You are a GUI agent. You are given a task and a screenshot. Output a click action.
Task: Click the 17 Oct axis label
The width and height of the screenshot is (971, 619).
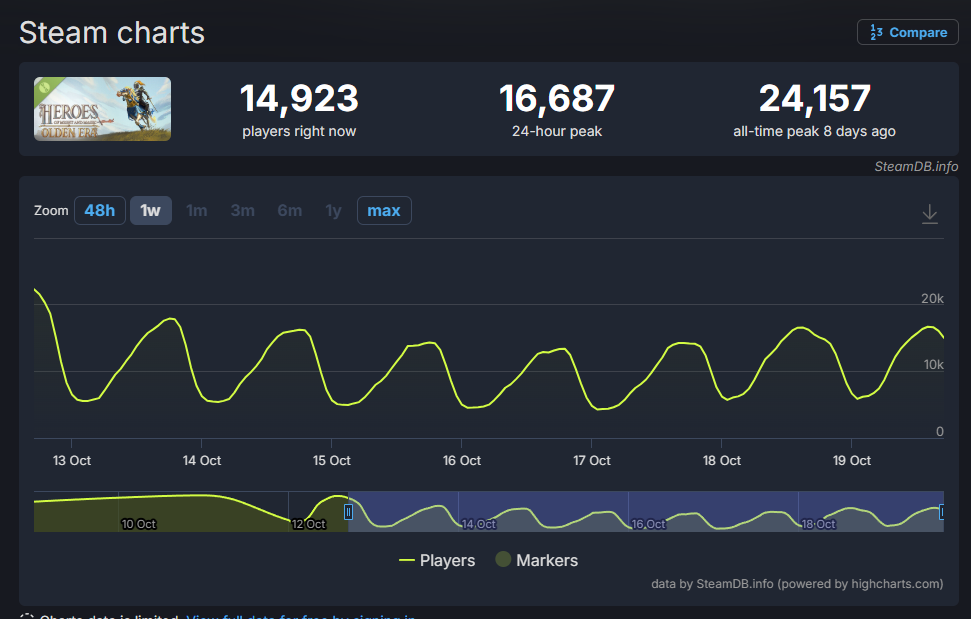[x=591, y=461]
